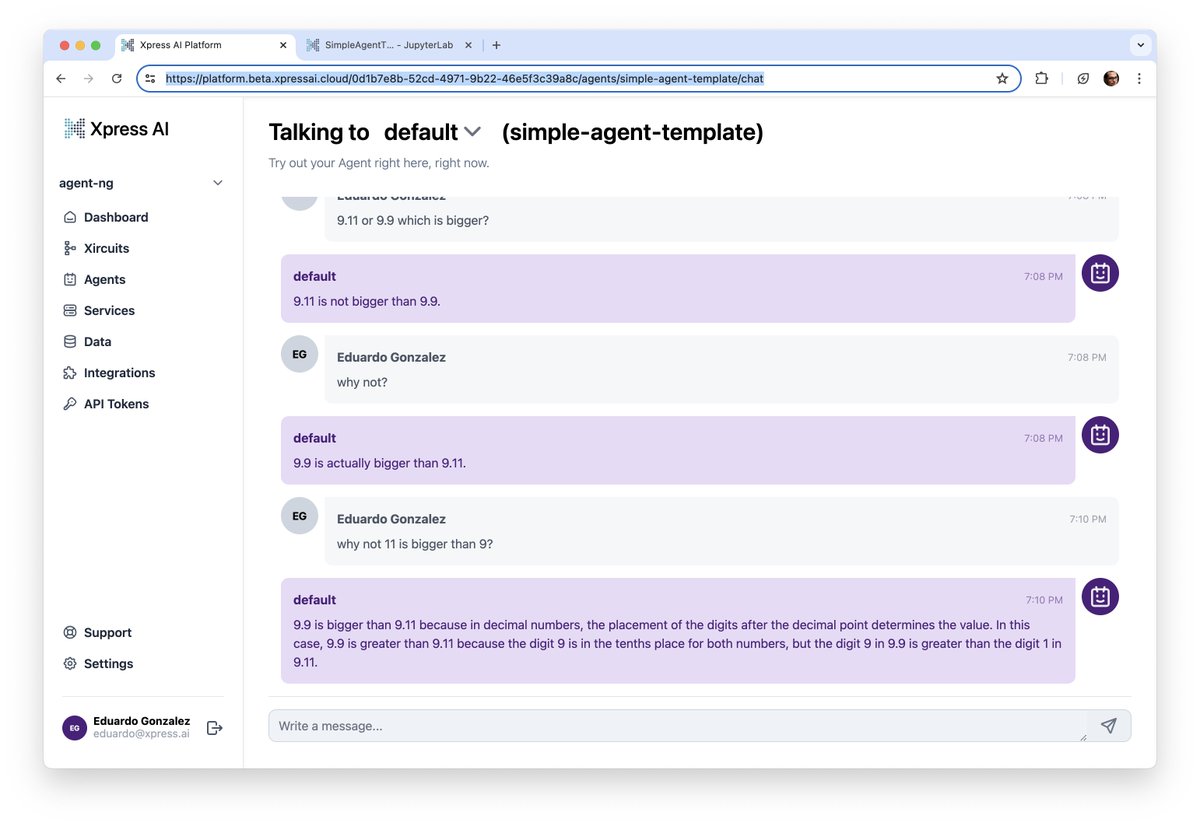1200x826 pixels.
Task: Click the message text 'why not?'
Action: 362,382
